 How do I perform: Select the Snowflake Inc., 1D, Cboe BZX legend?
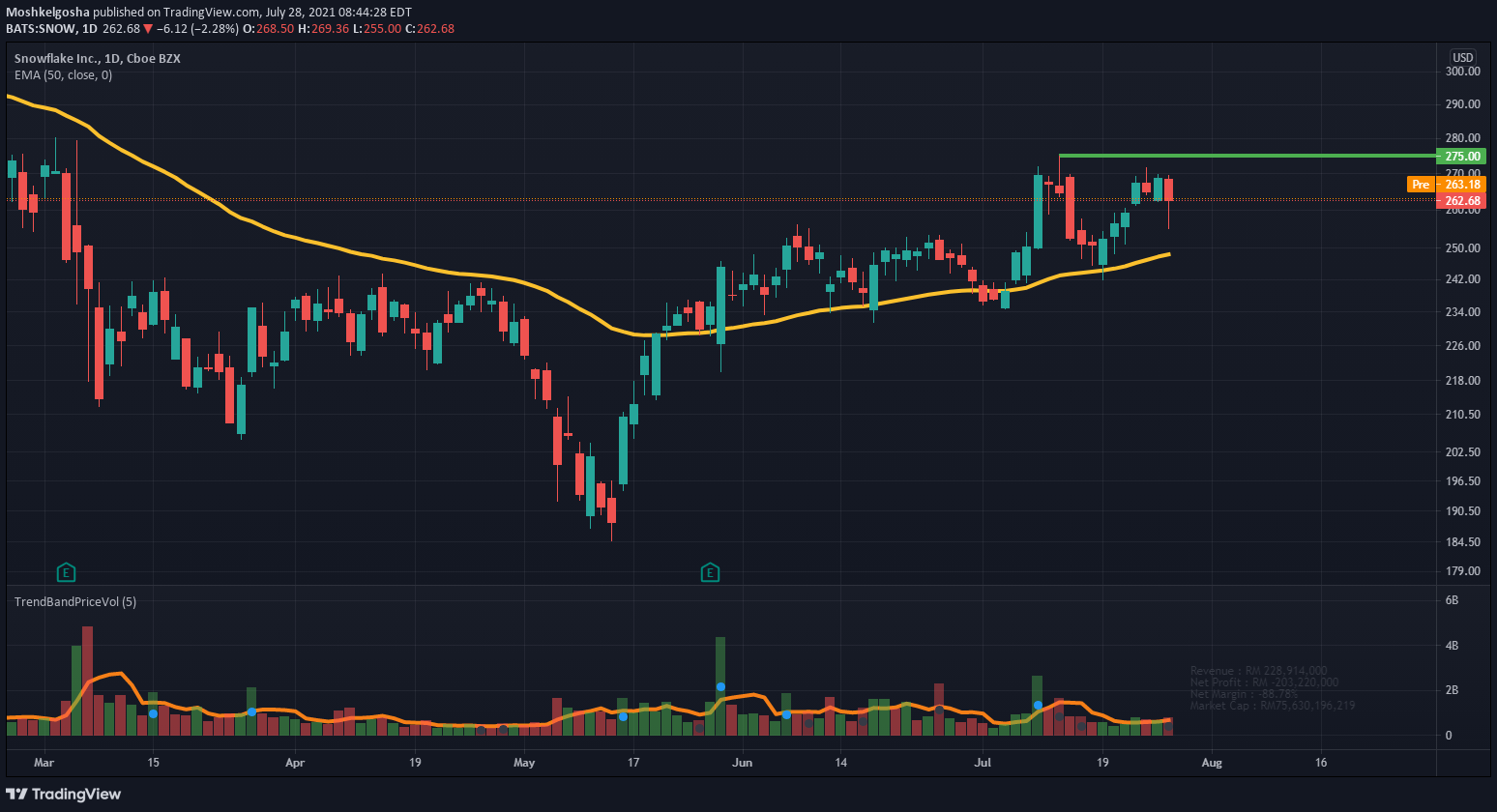click(x=98, y=59)
